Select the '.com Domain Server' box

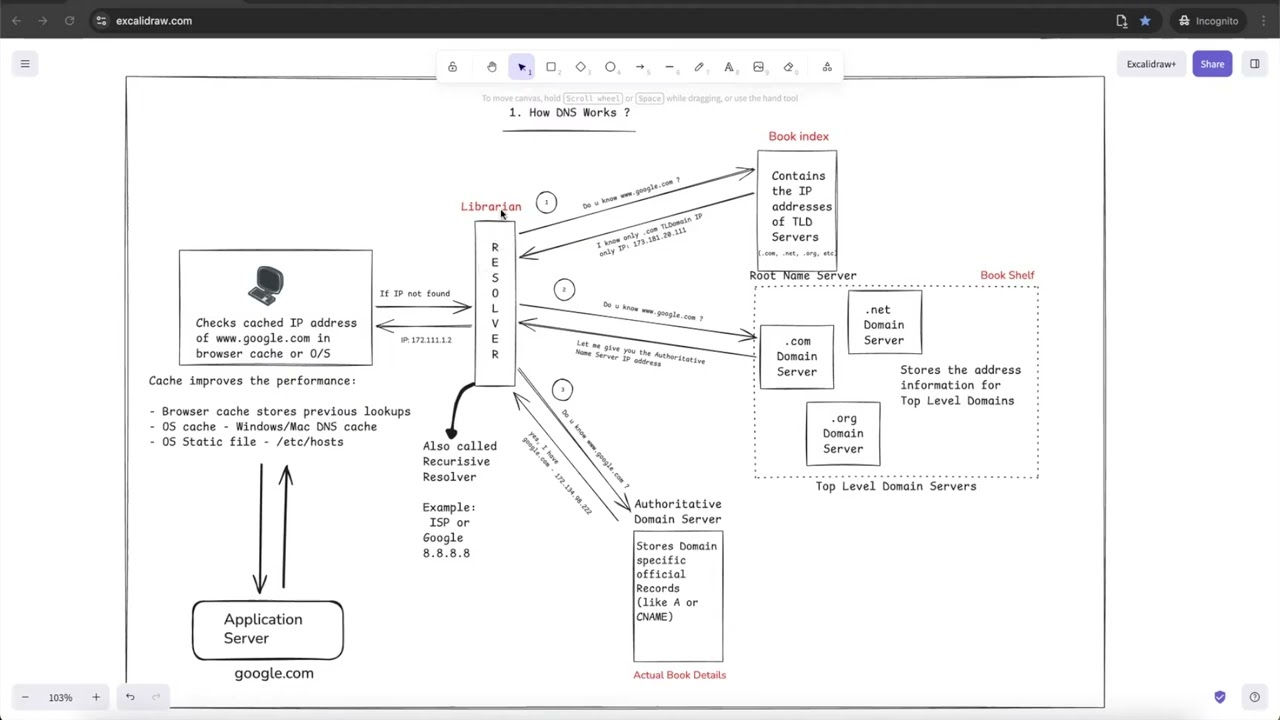coord(797,357)
